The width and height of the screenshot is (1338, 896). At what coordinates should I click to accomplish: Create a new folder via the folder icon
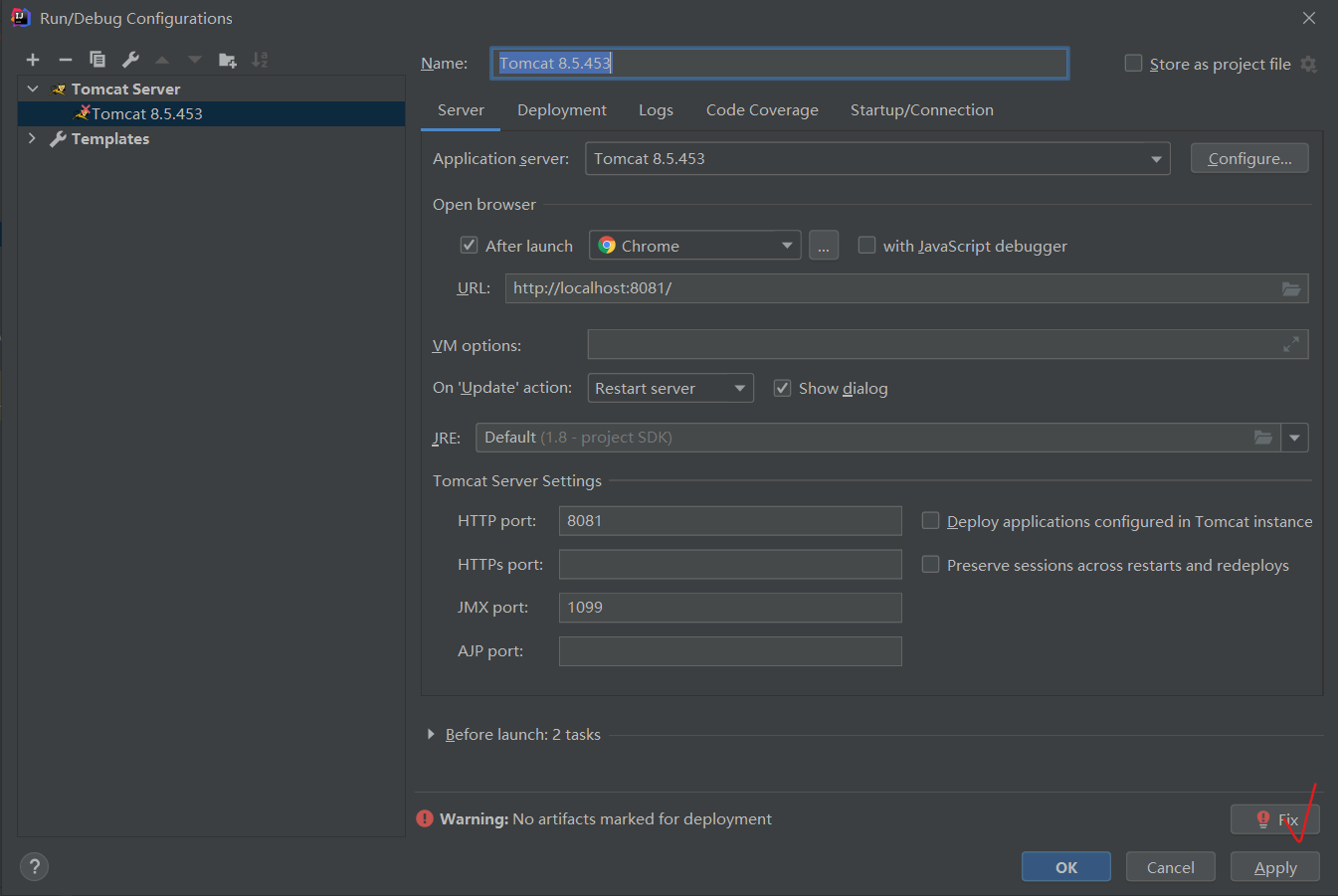(x=228, y=60)
